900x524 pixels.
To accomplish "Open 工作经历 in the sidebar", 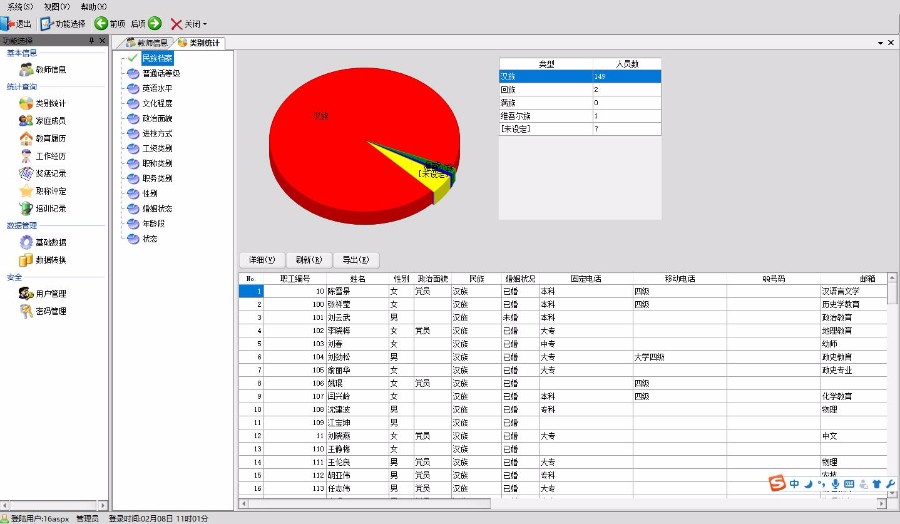I will pyautogui.click(x=42, y=156).
